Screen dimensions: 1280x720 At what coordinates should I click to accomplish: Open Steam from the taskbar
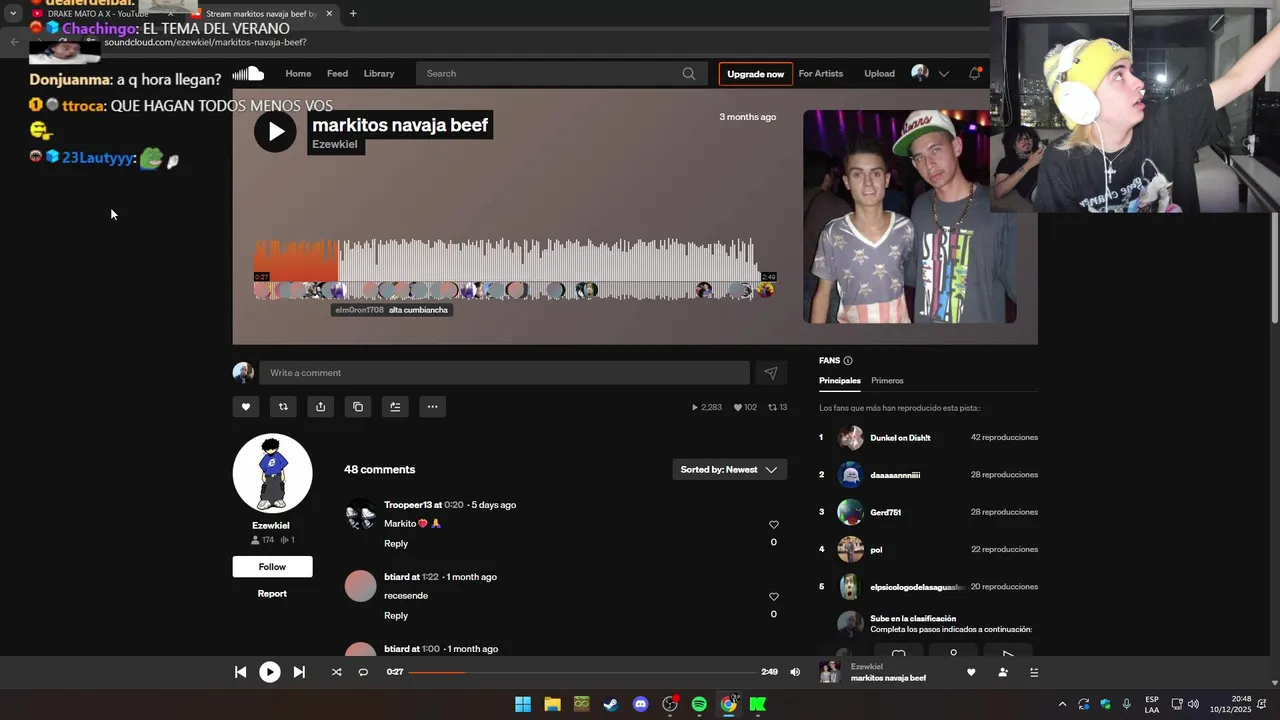611,704
